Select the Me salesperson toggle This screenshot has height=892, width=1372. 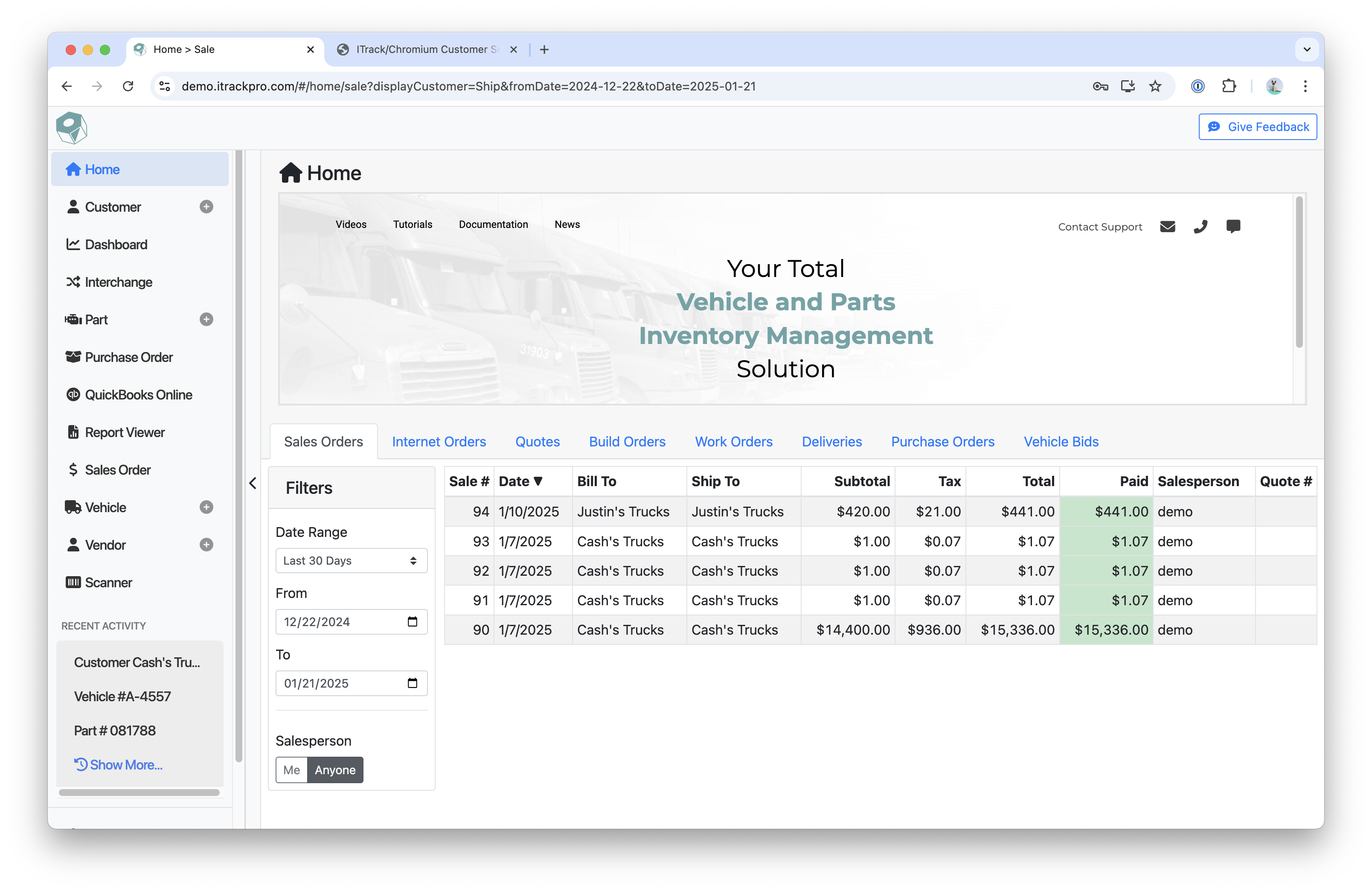click(292, 770)
